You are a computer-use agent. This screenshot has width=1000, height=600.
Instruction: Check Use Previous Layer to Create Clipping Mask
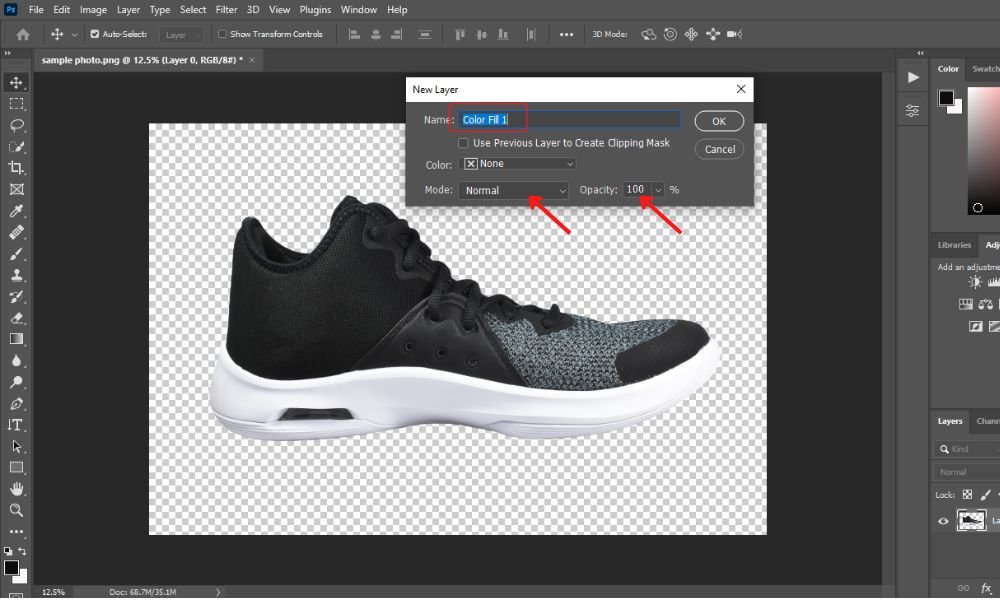[463, 143]
